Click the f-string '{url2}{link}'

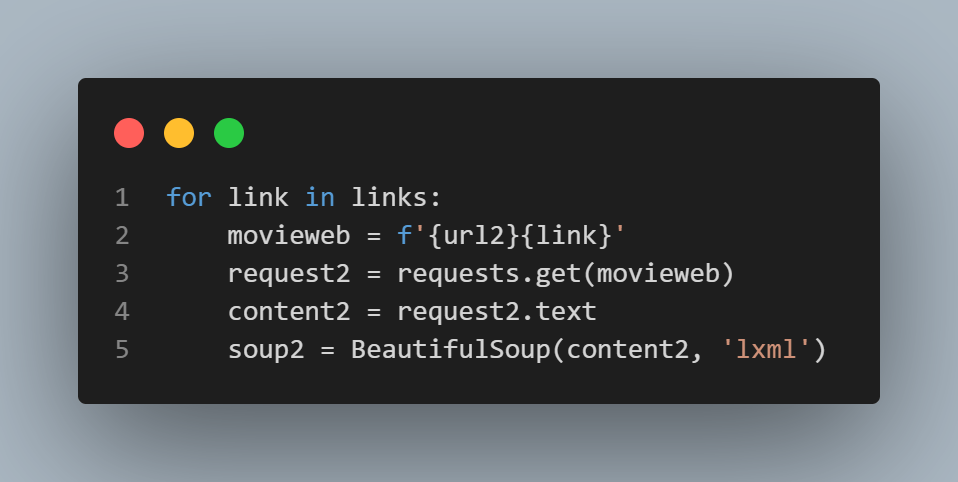click(x=512, y=236)
